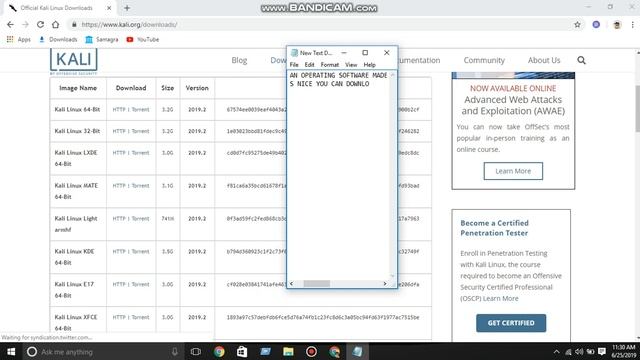Image resolution: width=640 pixels, height=360 pixels.
Task: Open the Chrome three-dot menu
Action: point(633,24)
